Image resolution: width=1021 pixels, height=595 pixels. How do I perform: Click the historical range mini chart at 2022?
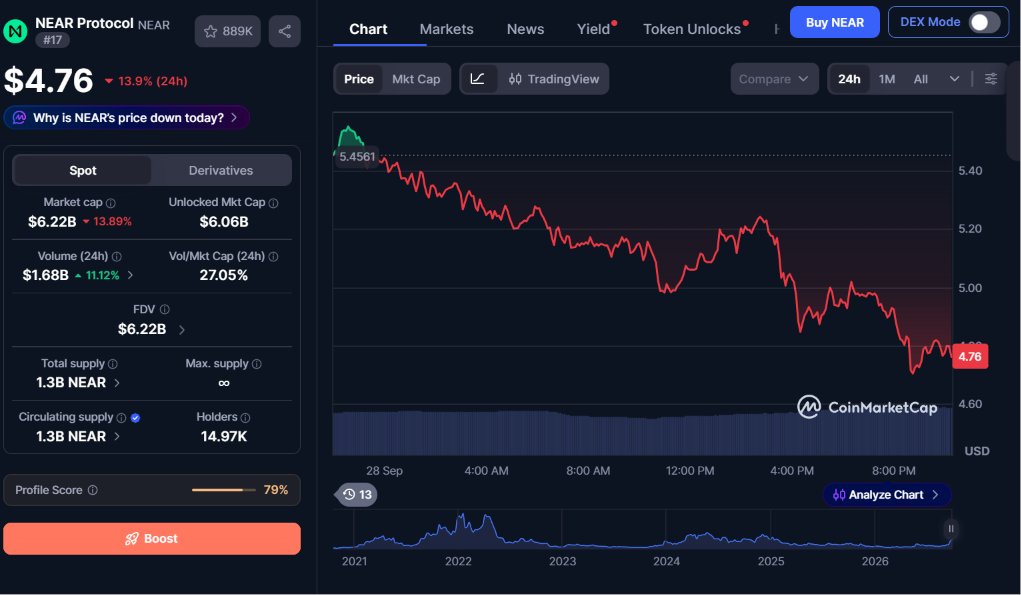tap(458, 531)
